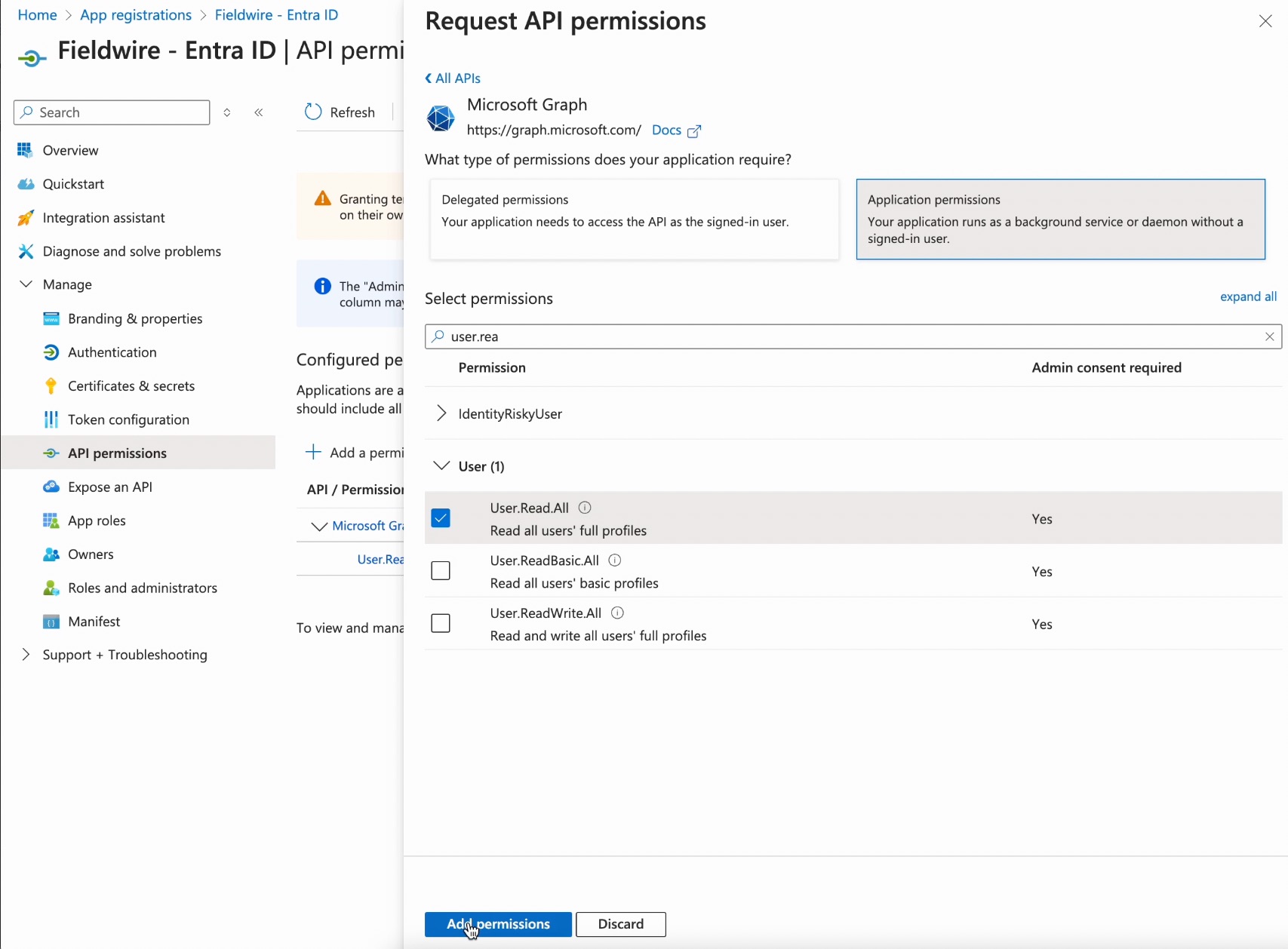This screenshot has height=949, width=1288.
Task: Click the Add permissions button
Action: click(498, 924)
